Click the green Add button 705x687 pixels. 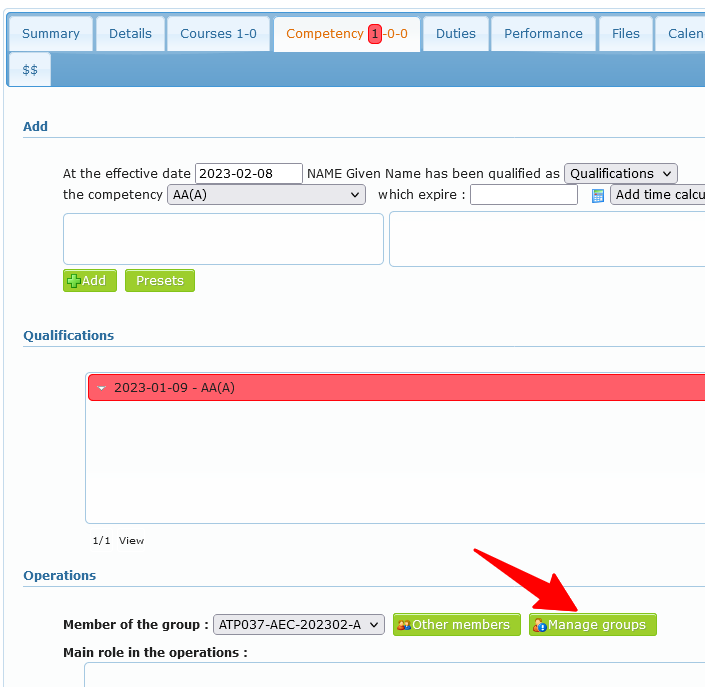click(x=90, y=281)
